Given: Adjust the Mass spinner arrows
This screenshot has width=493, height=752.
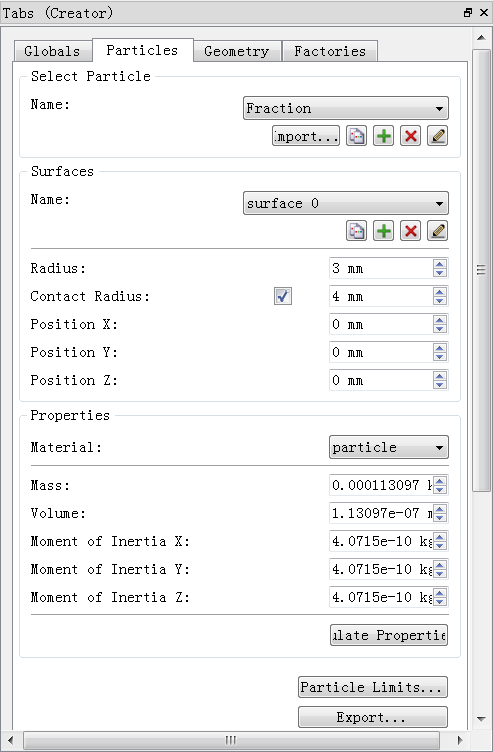Looking at the screenshot, I should (x=440, y=485).
